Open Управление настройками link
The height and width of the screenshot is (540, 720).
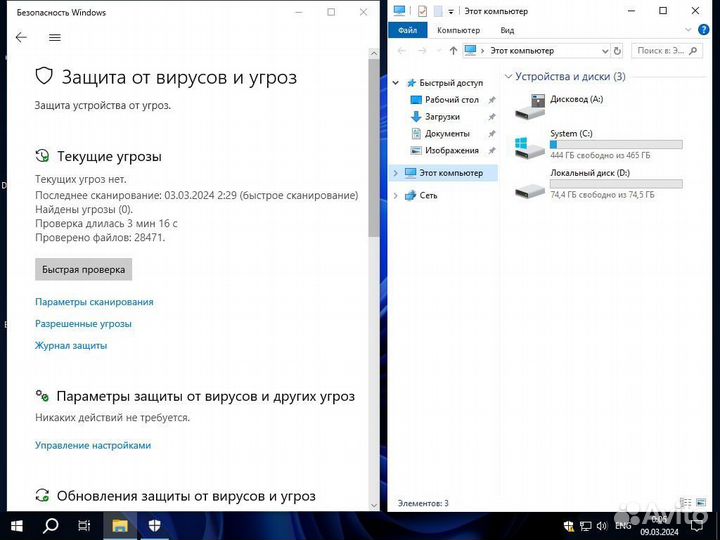pyautogui.click(x=93, y=445)
